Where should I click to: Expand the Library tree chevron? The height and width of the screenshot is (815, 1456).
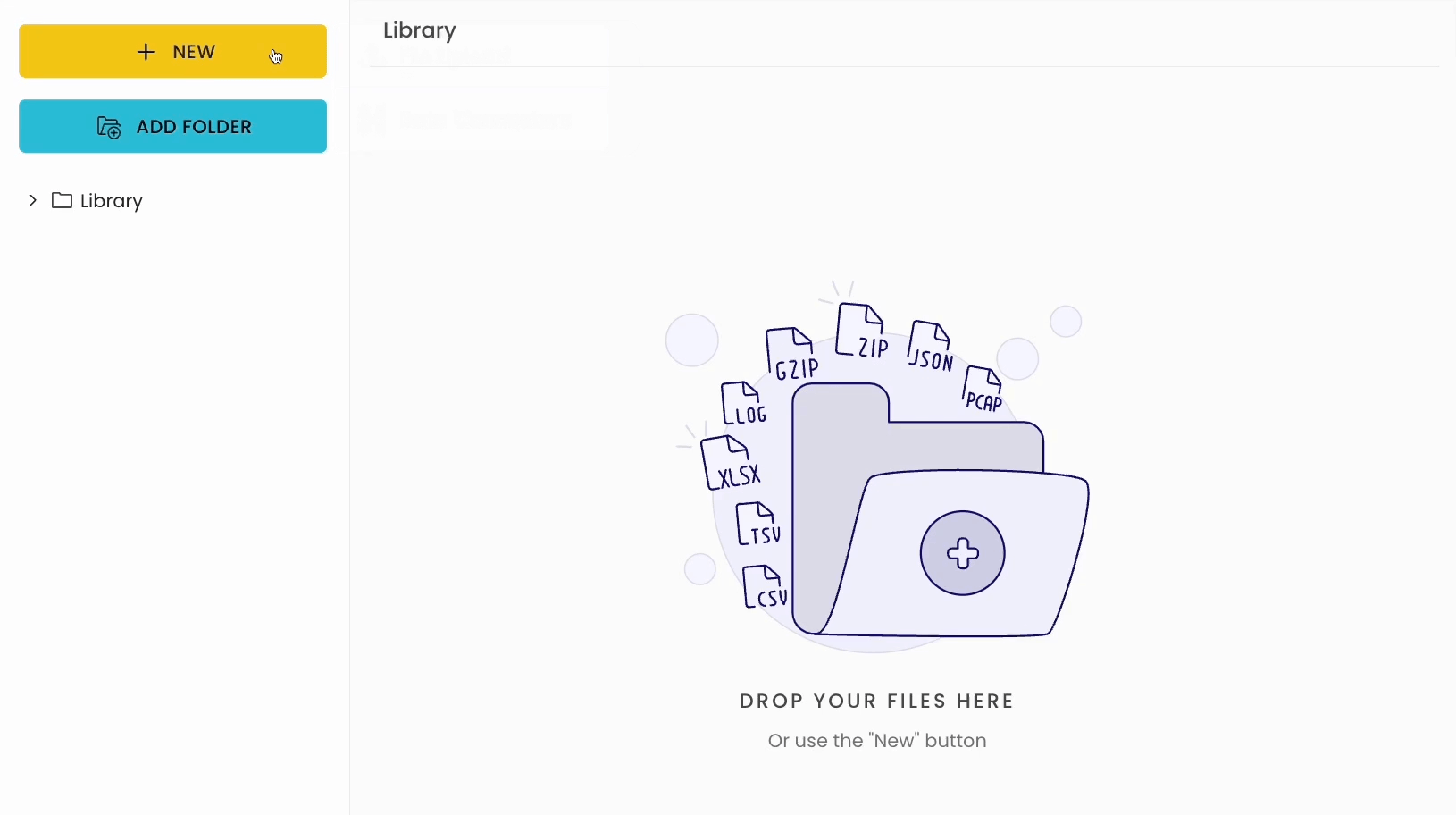click(x=33, y=200)
